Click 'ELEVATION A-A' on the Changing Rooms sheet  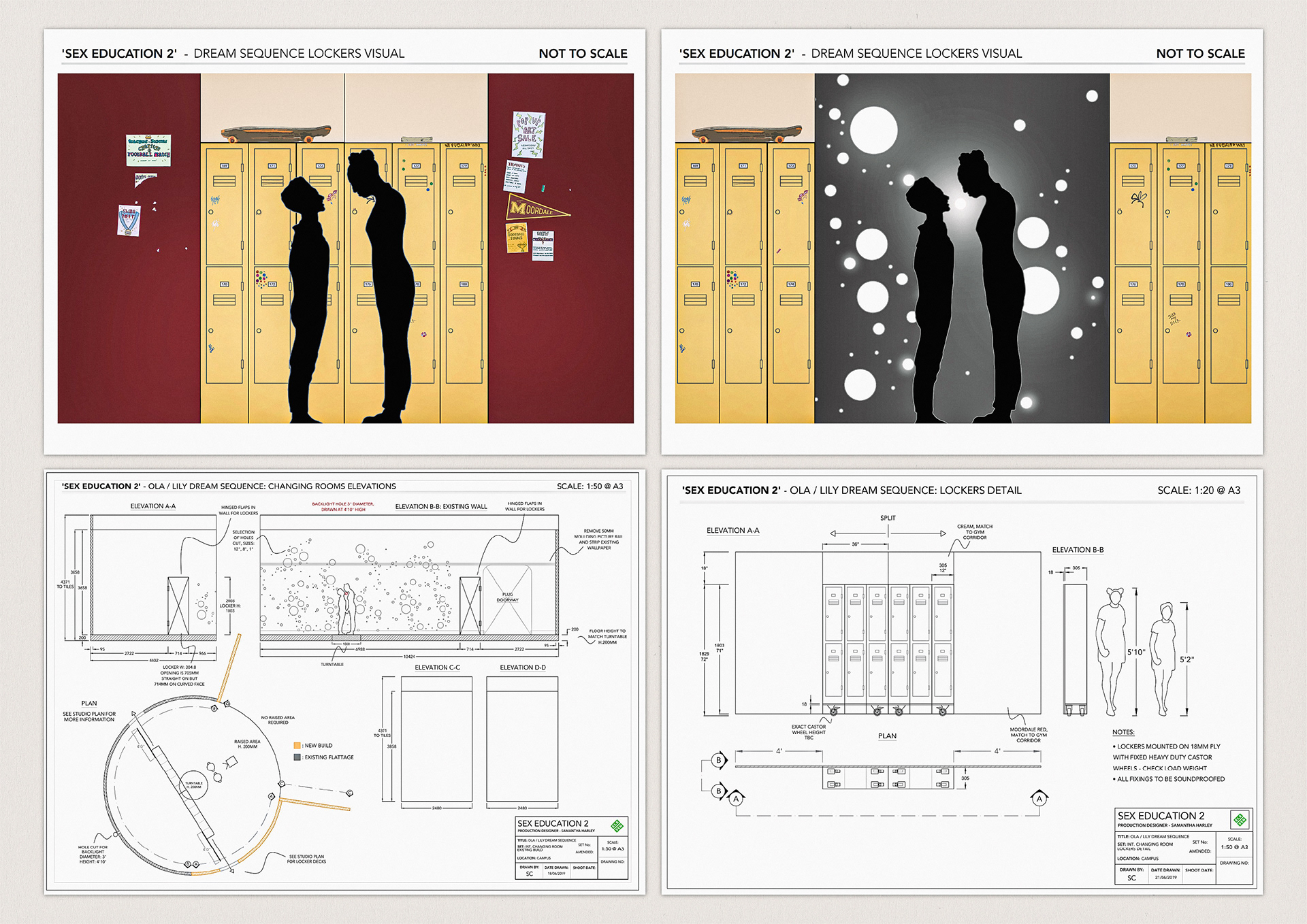point(152,506)
